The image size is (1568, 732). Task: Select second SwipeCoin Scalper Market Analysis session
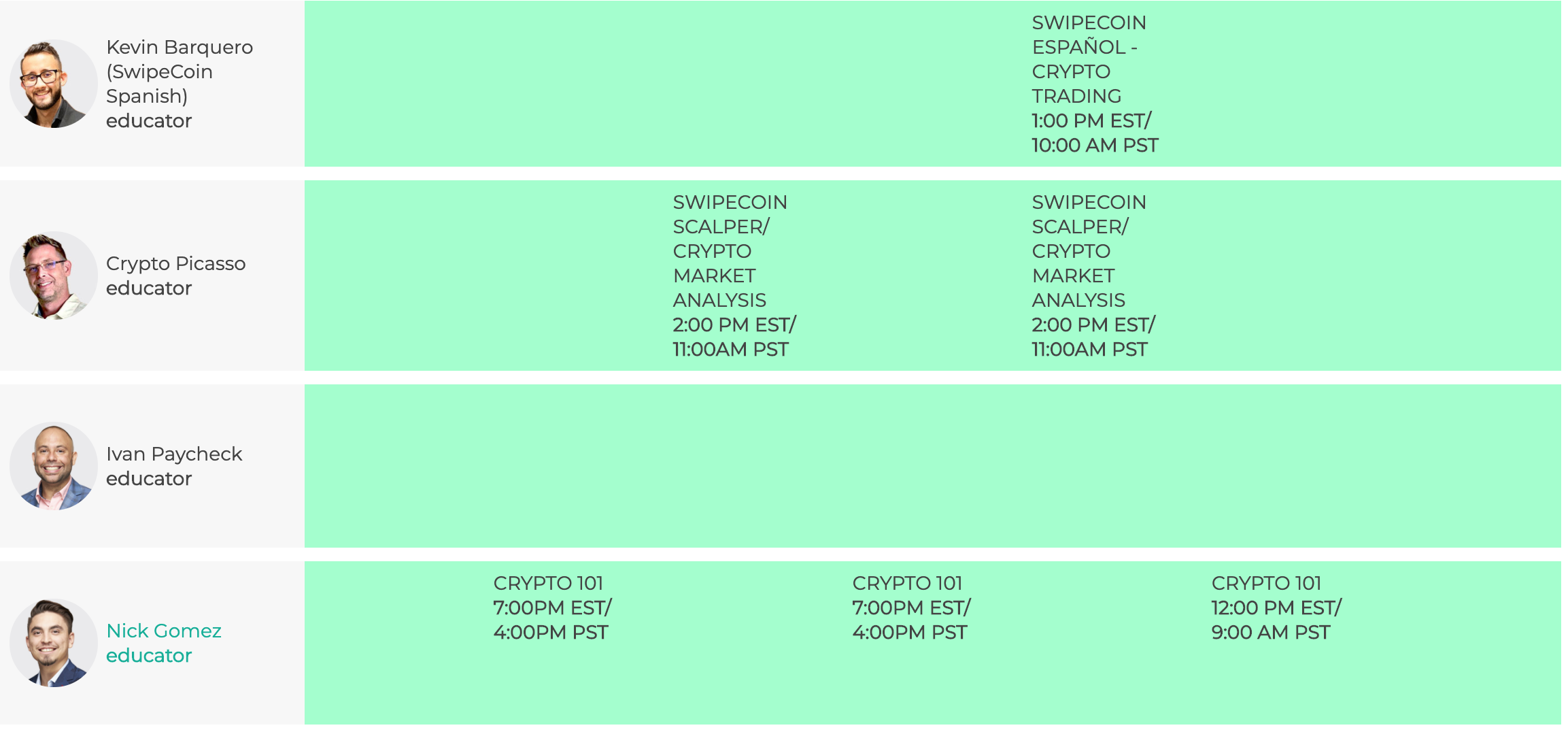pos(1093,276)
